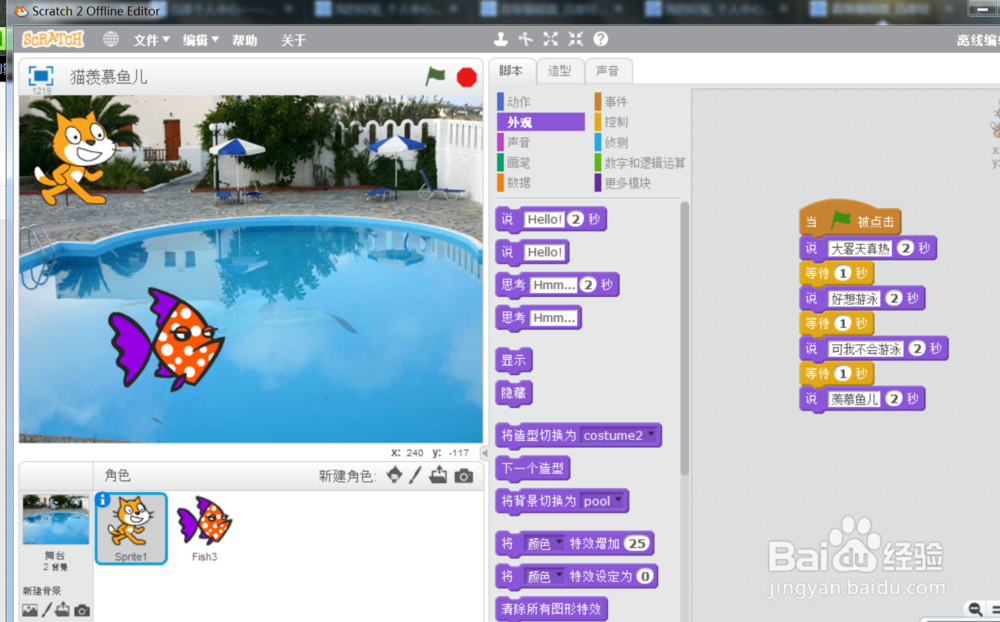This screenshot has height=622, width=1000.
Task: Edit value 25 in 特效增加 block
Action: pos(637,544)
